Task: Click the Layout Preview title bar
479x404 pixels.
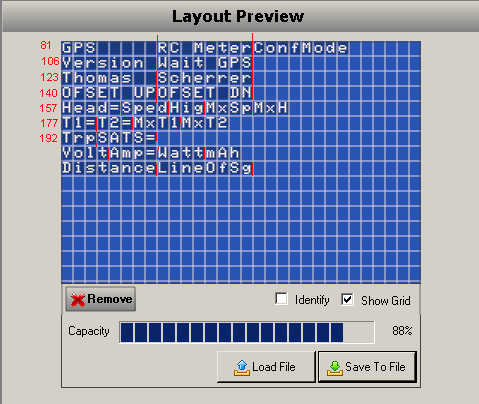Action: click(238, 16)
